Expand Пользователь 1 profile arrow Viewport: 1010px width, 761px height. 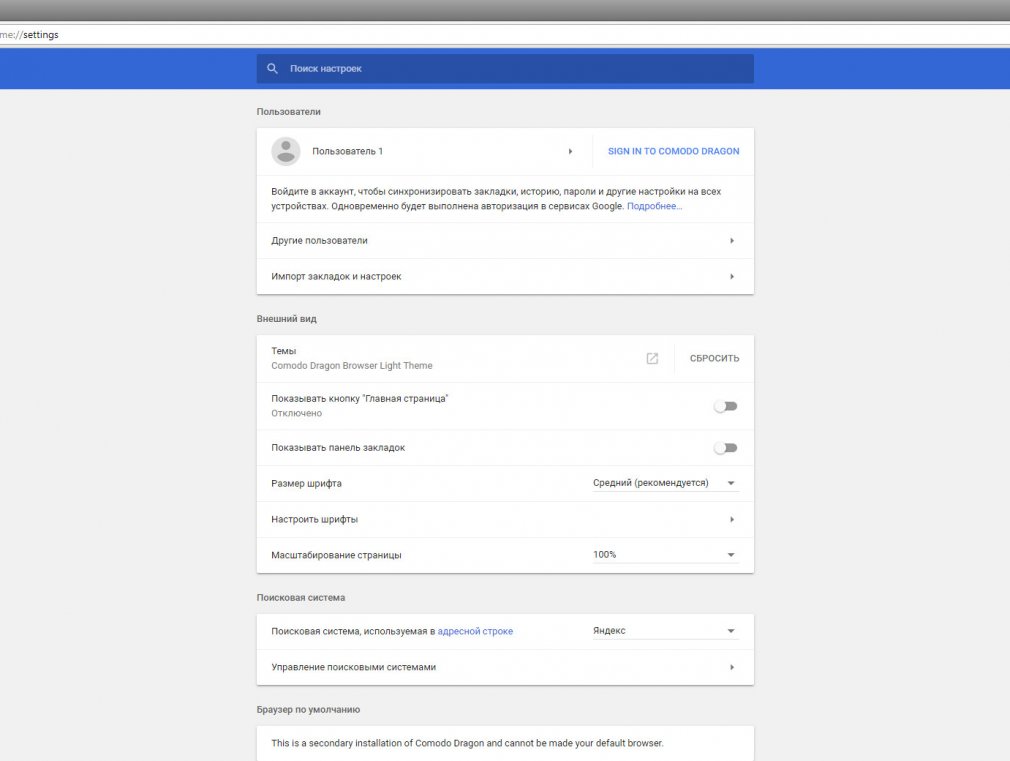pyautogui.click(x=570, y=151)
